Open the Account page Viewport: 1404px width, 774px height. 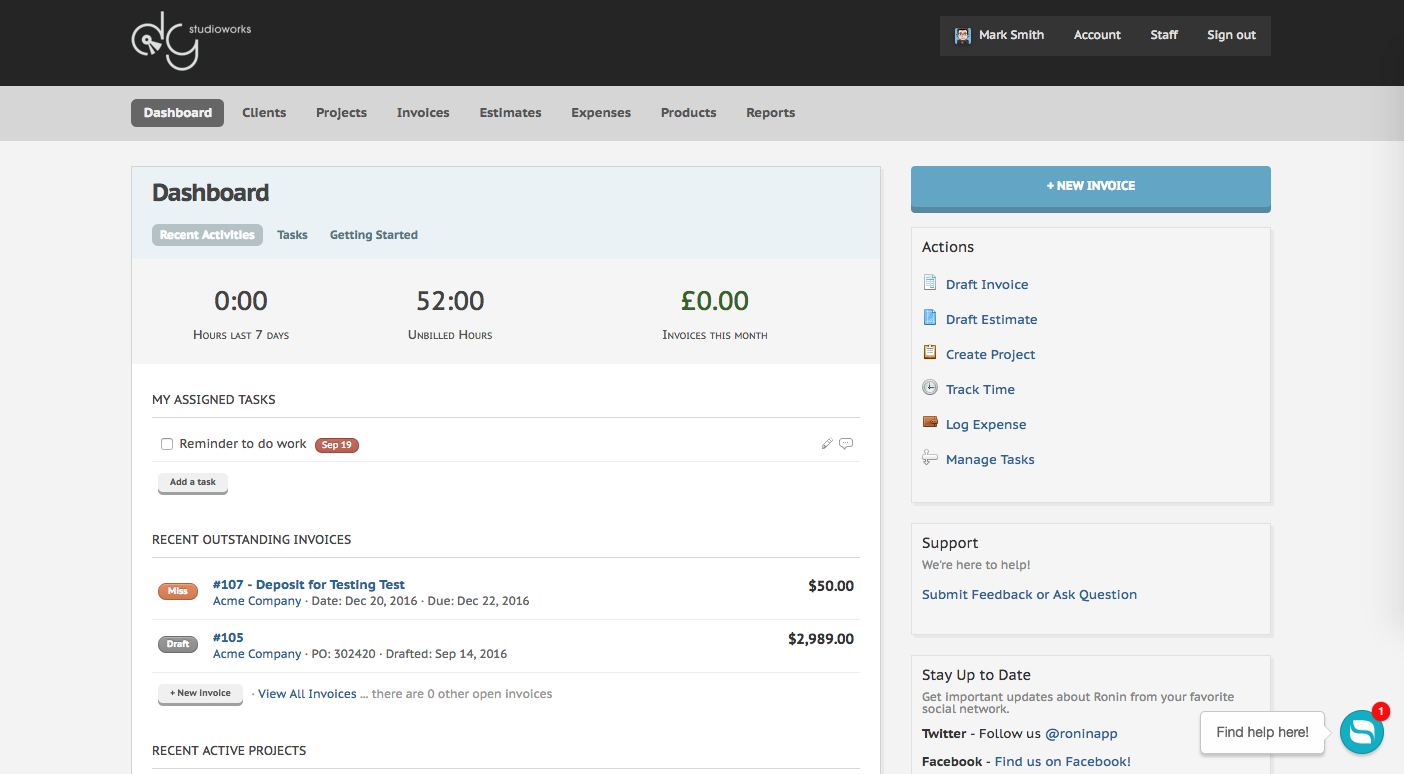click(x=1097, y=35)
